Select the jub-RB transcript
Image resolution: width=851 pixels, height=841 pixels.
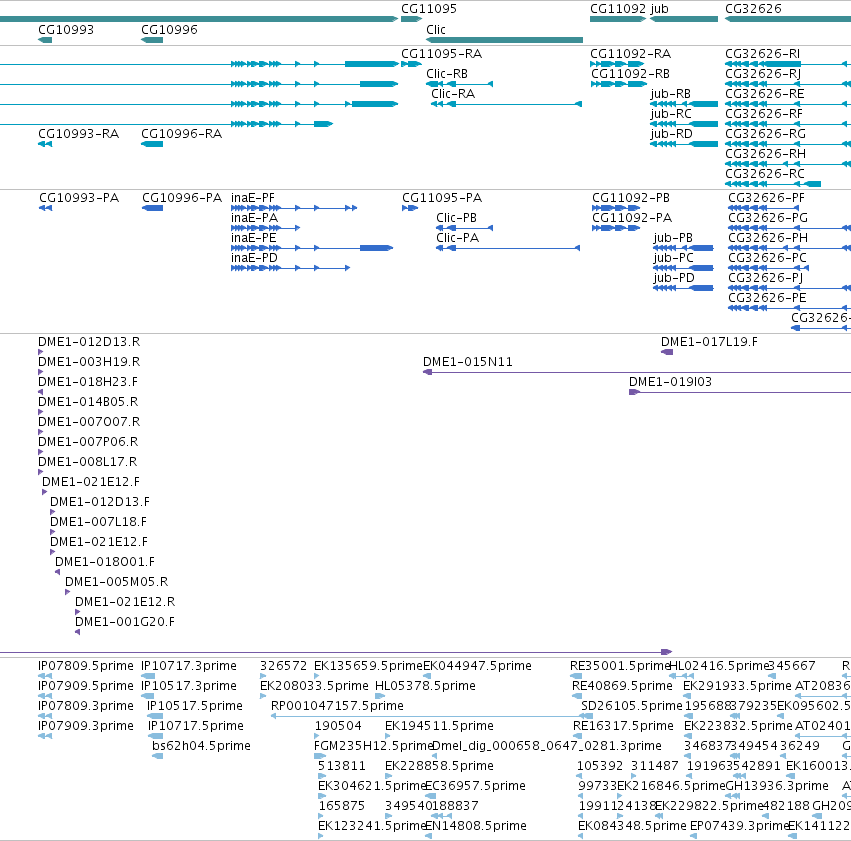[684, 104]
